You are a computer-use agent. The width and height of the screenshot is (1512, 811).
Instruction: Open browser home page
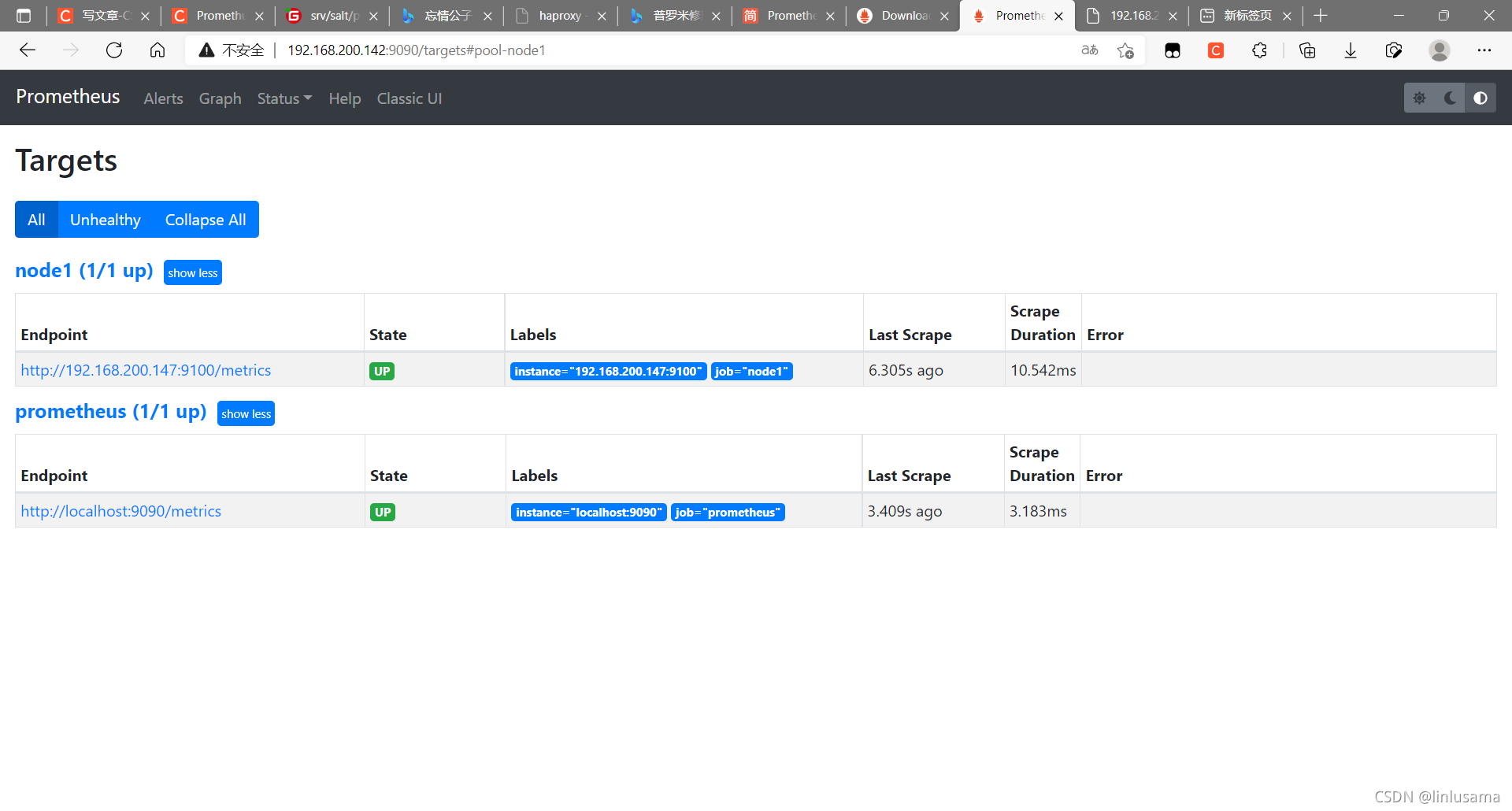[x=157, y=50]
